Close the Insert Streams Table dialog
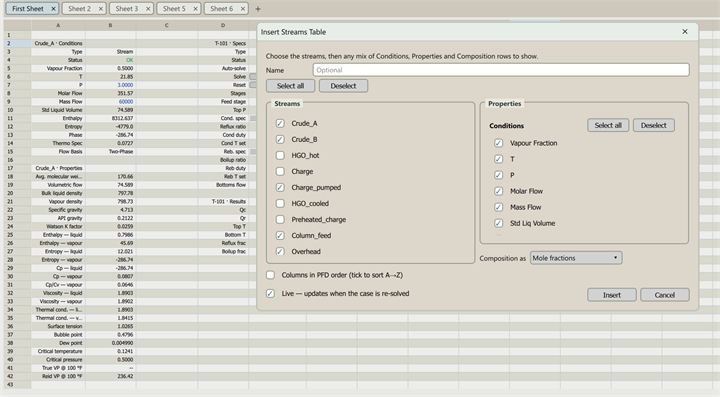Image resolution: width=720 pixels, height=397 pixels. click(685, 32)
